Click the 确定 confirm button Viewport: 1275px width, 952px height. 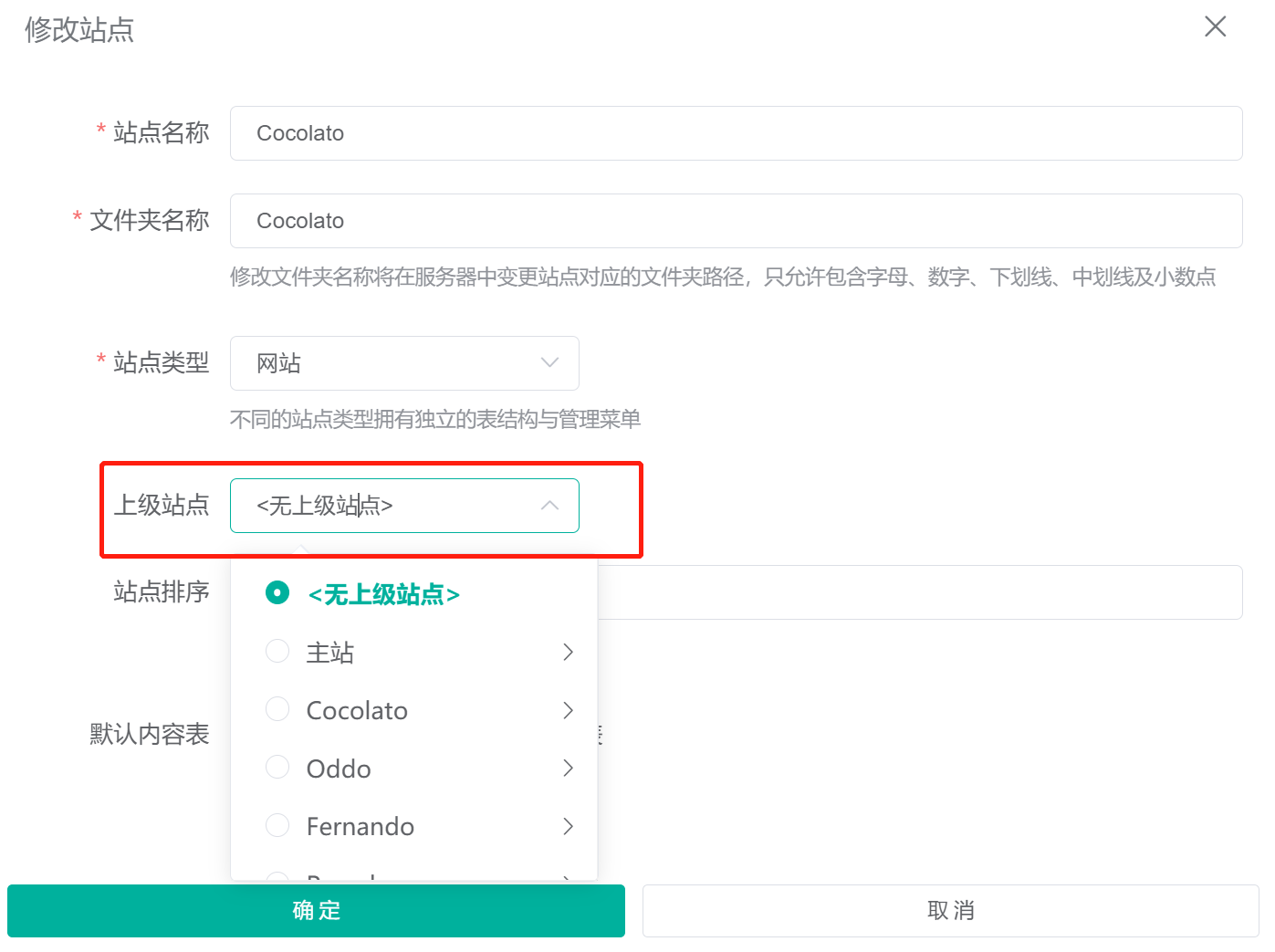pos(315,910)
